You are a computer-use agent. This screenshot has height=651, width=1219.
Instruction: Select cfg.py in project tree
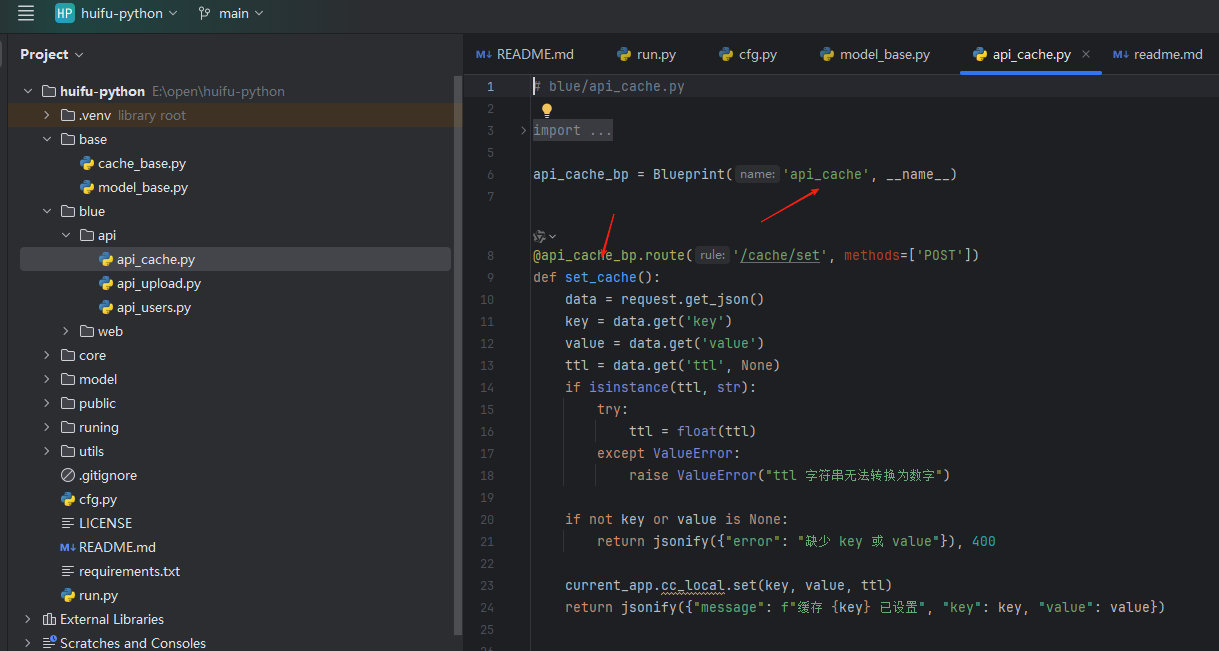click(x=98, y=499)
